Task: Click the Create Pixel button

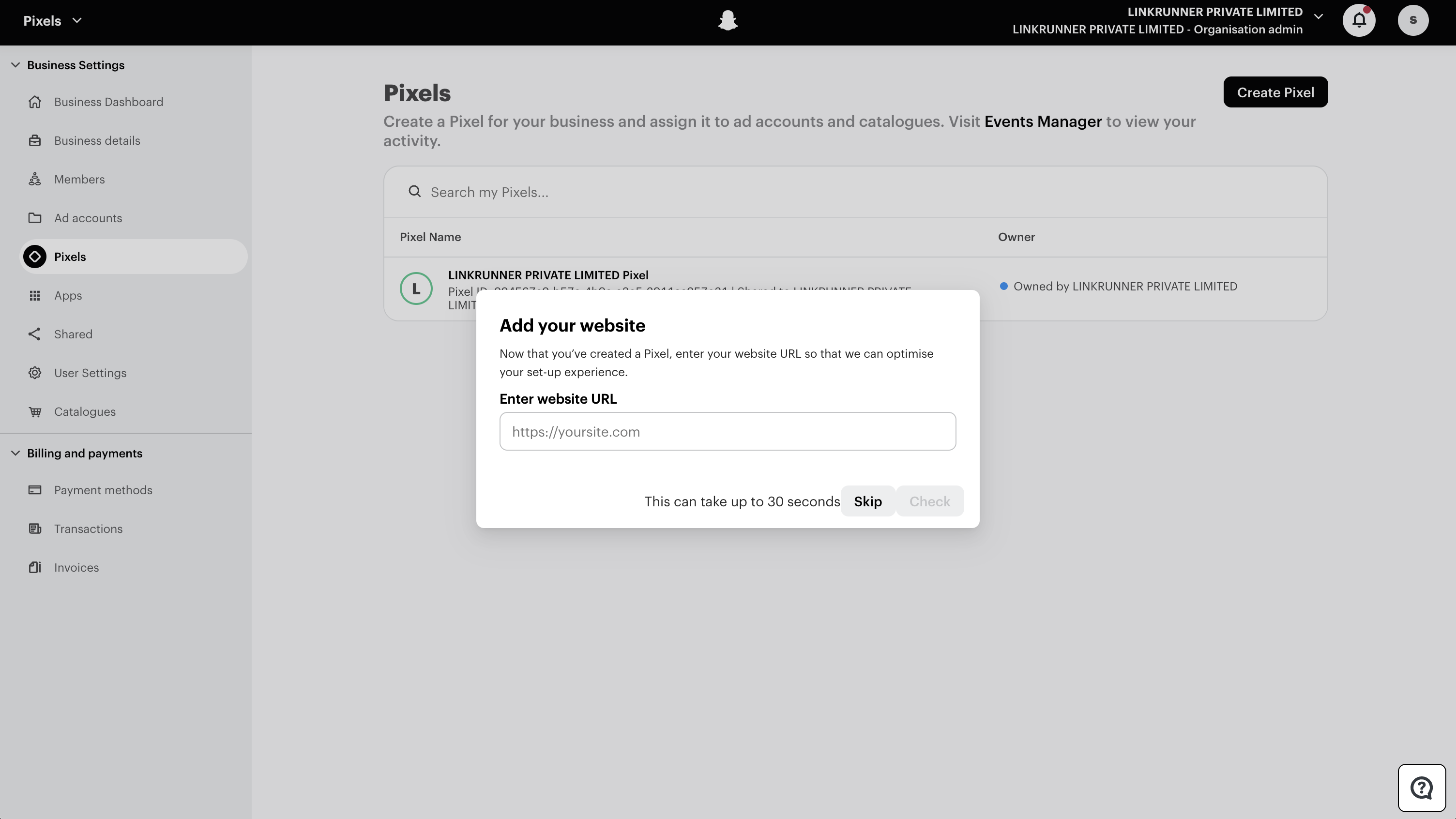Action: click(x=1275, y=92)
